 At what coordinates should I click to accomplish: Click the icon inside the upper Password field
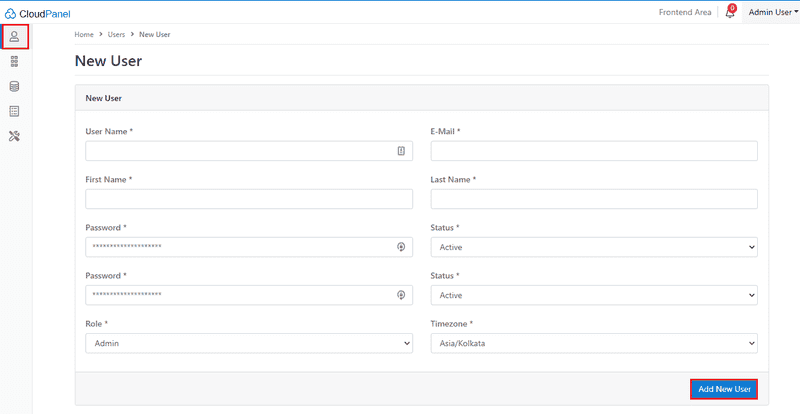coord(401,247)
